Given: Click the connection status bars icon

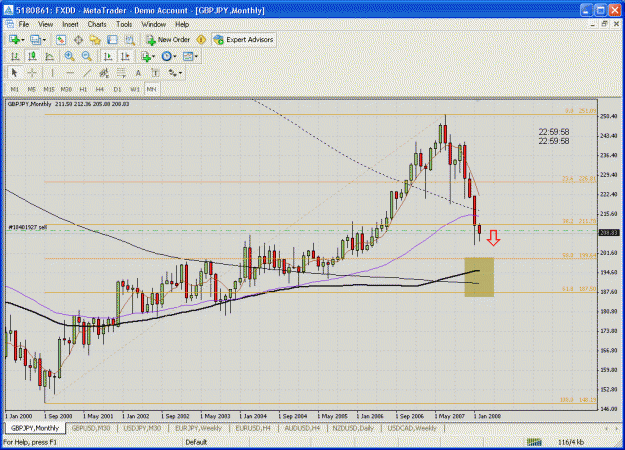Looking at the screenshot, I should (534, 442).
